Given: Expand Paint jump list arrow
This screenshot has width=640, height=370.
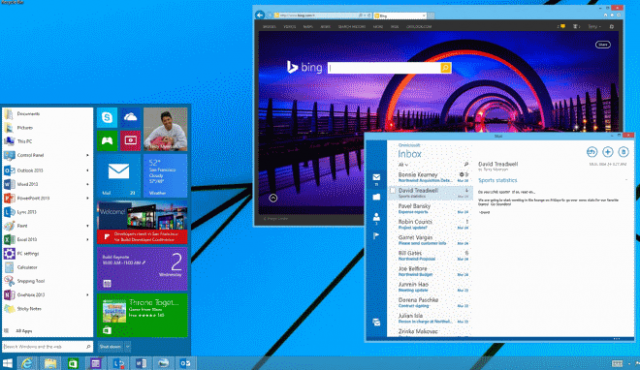Looking at the screenshot, I should pos(87,226).
